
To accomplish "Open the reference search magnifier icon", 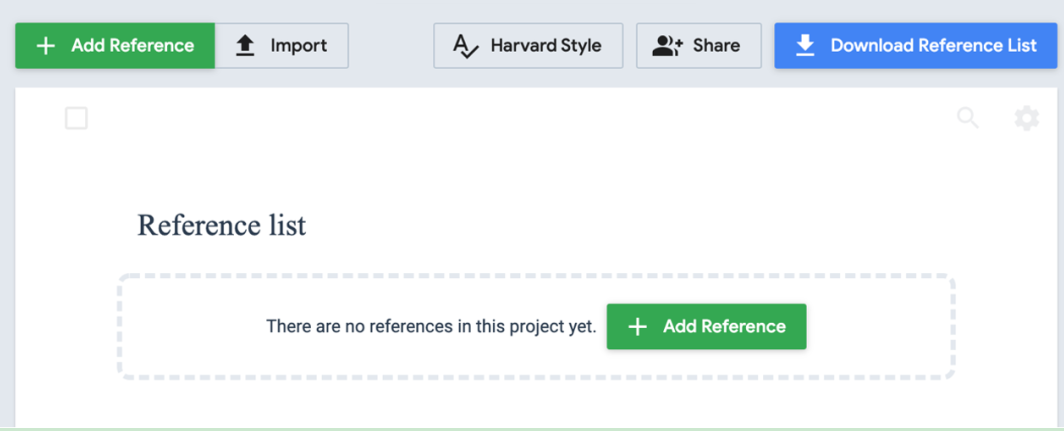I will tap(968, 118).
